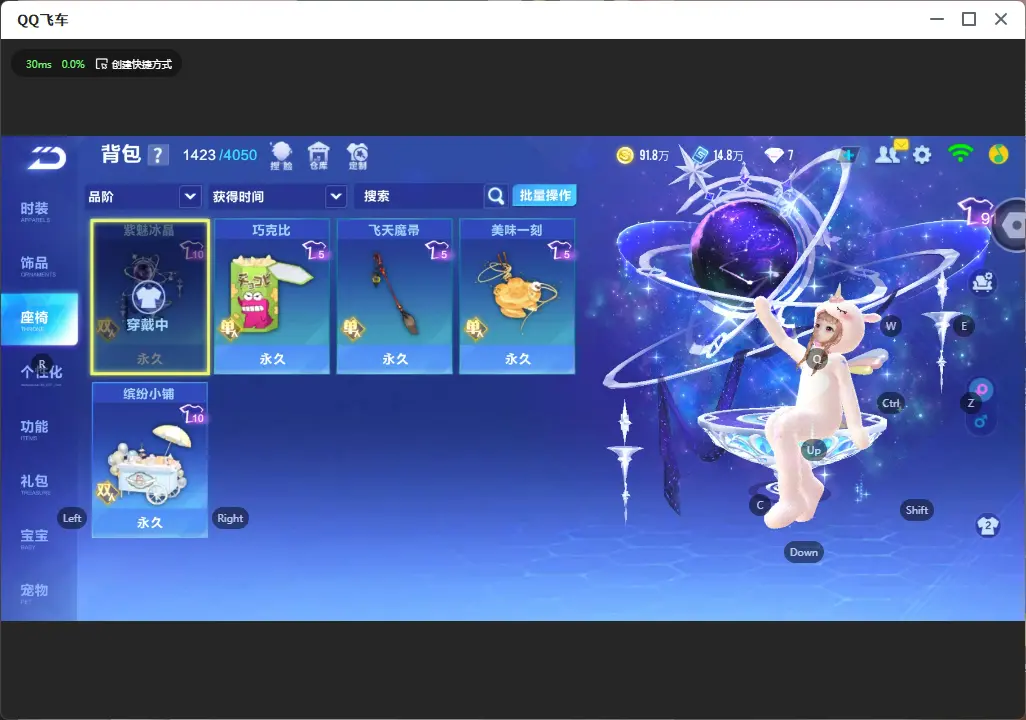Click the 创建快捷方式 create shortcut button
The width and height of the screenshot is (1026, 720).
pos(134,64)
